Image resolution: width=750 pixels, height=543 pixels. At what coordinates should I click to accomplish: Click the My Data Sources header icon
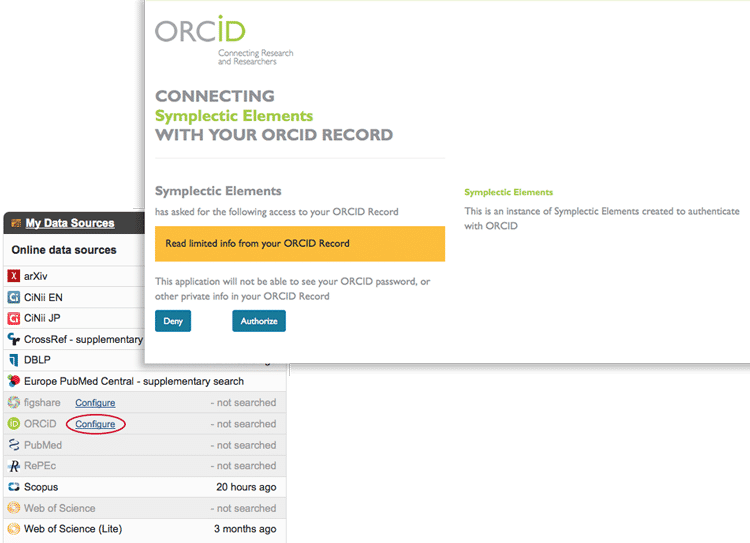tap(16, 223)
